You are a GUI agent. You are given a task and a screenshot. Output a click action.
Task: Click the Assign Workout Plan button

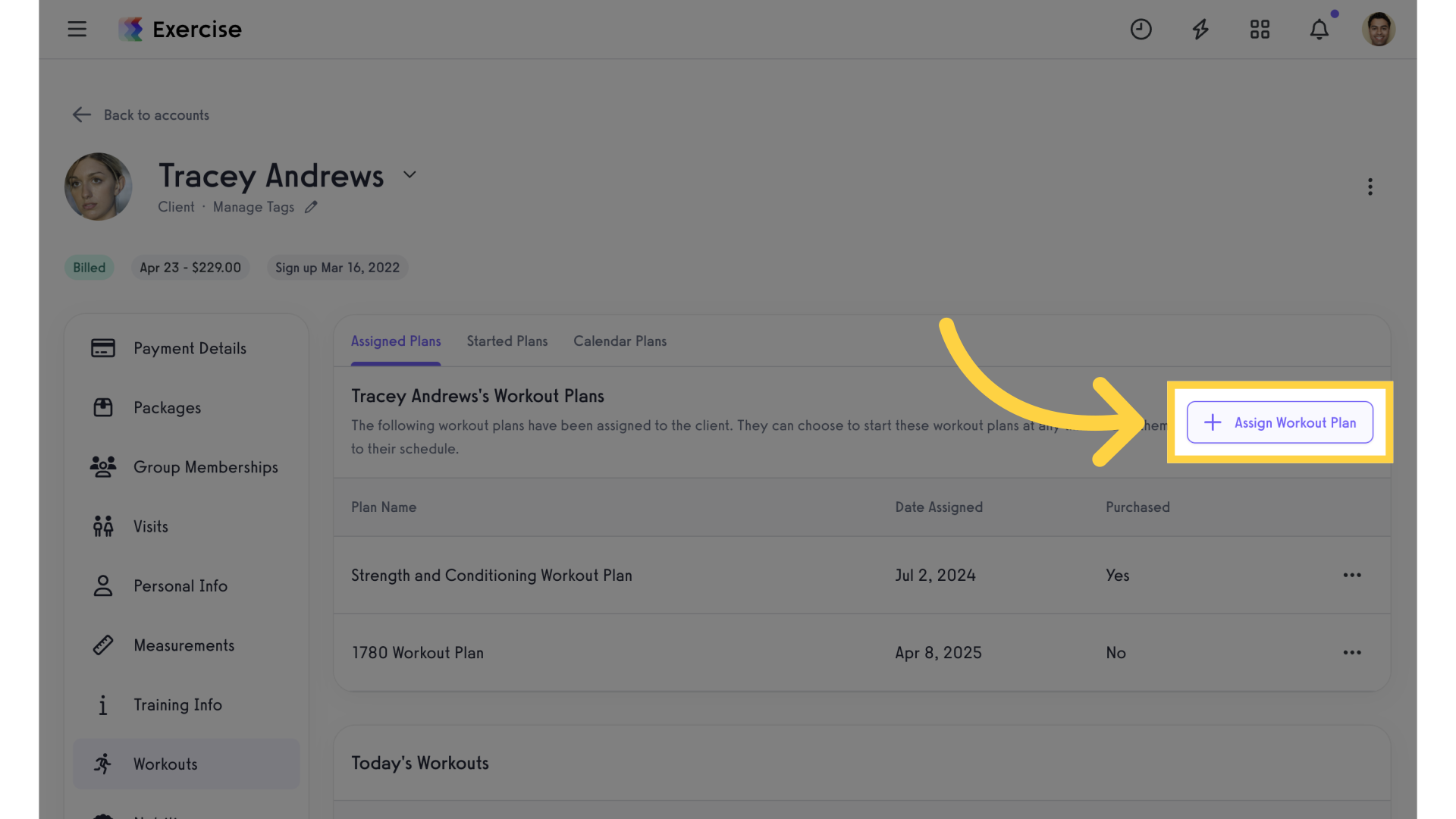coord(1279,422)
